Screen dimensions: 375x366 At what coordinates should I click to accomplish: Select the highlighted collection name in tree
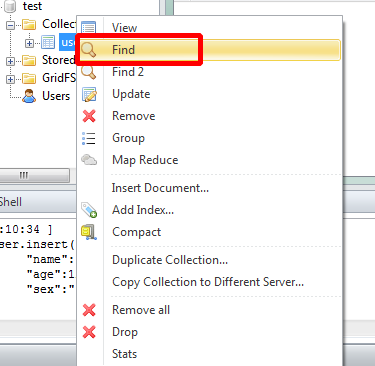[68, 42]
